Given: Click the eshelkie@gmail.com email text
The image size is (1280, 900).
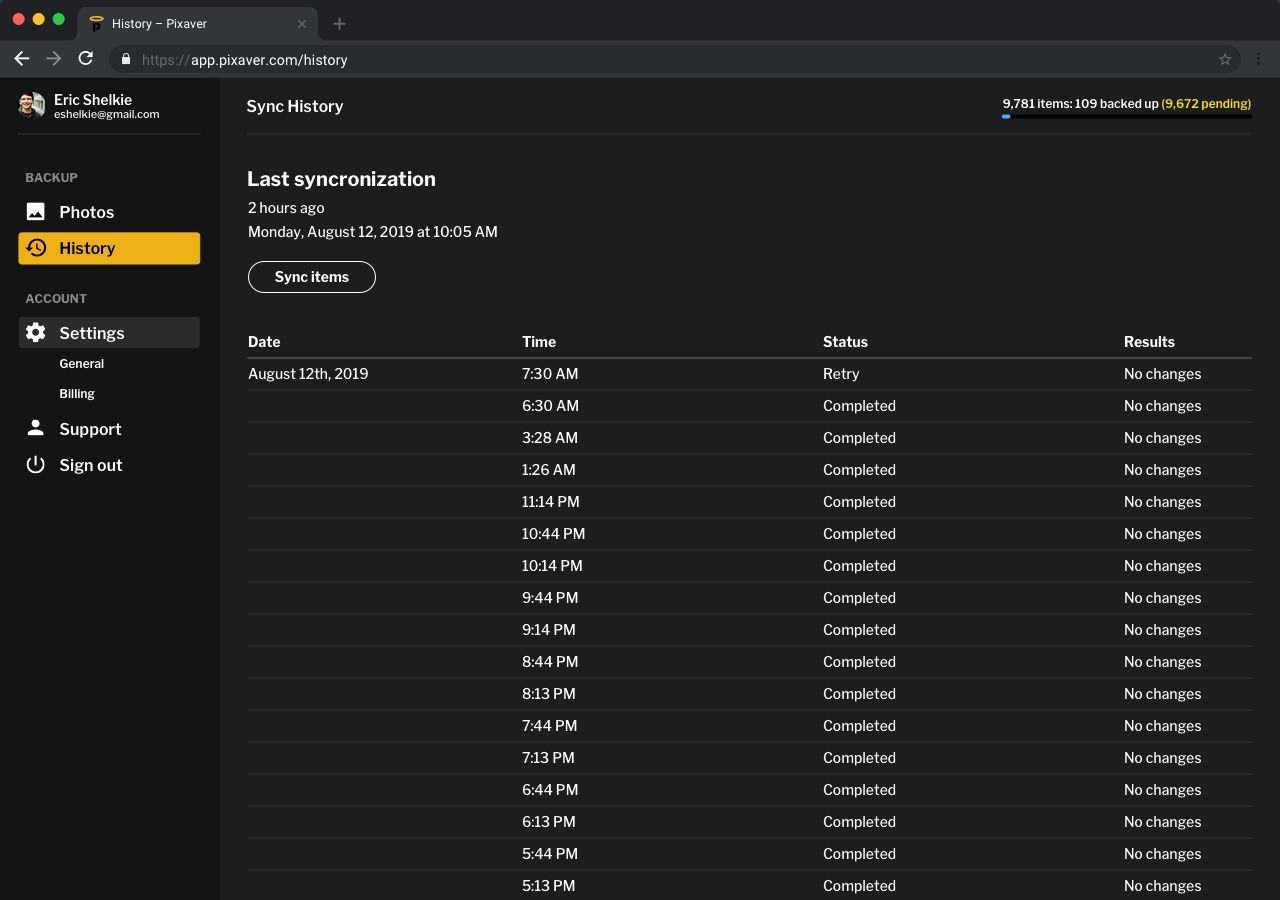Looking at the screenshot, I should pos(107,114).
